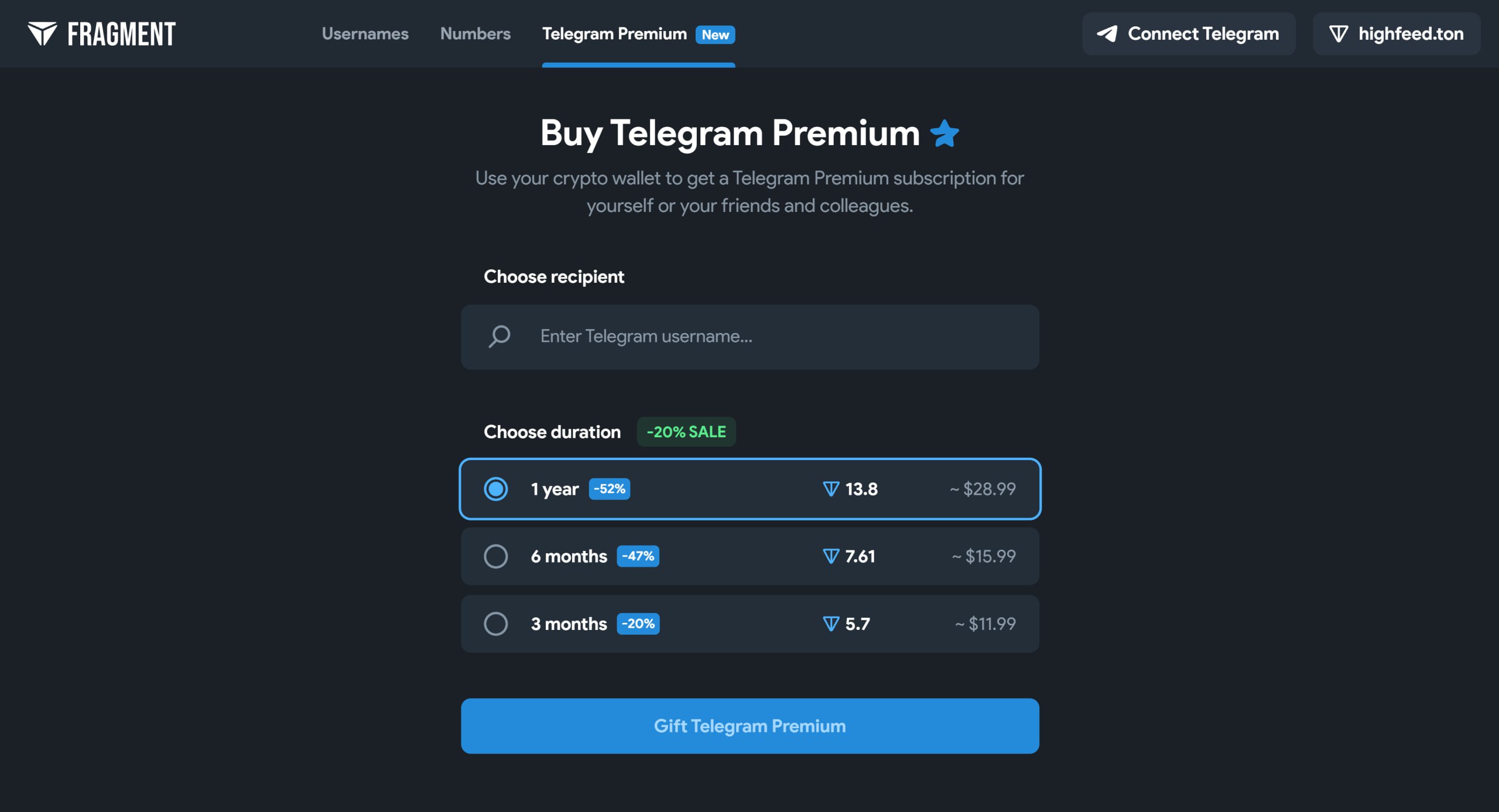Click the -20% SALE badge
Screen dimensions: 1499x812
point(686,432)
